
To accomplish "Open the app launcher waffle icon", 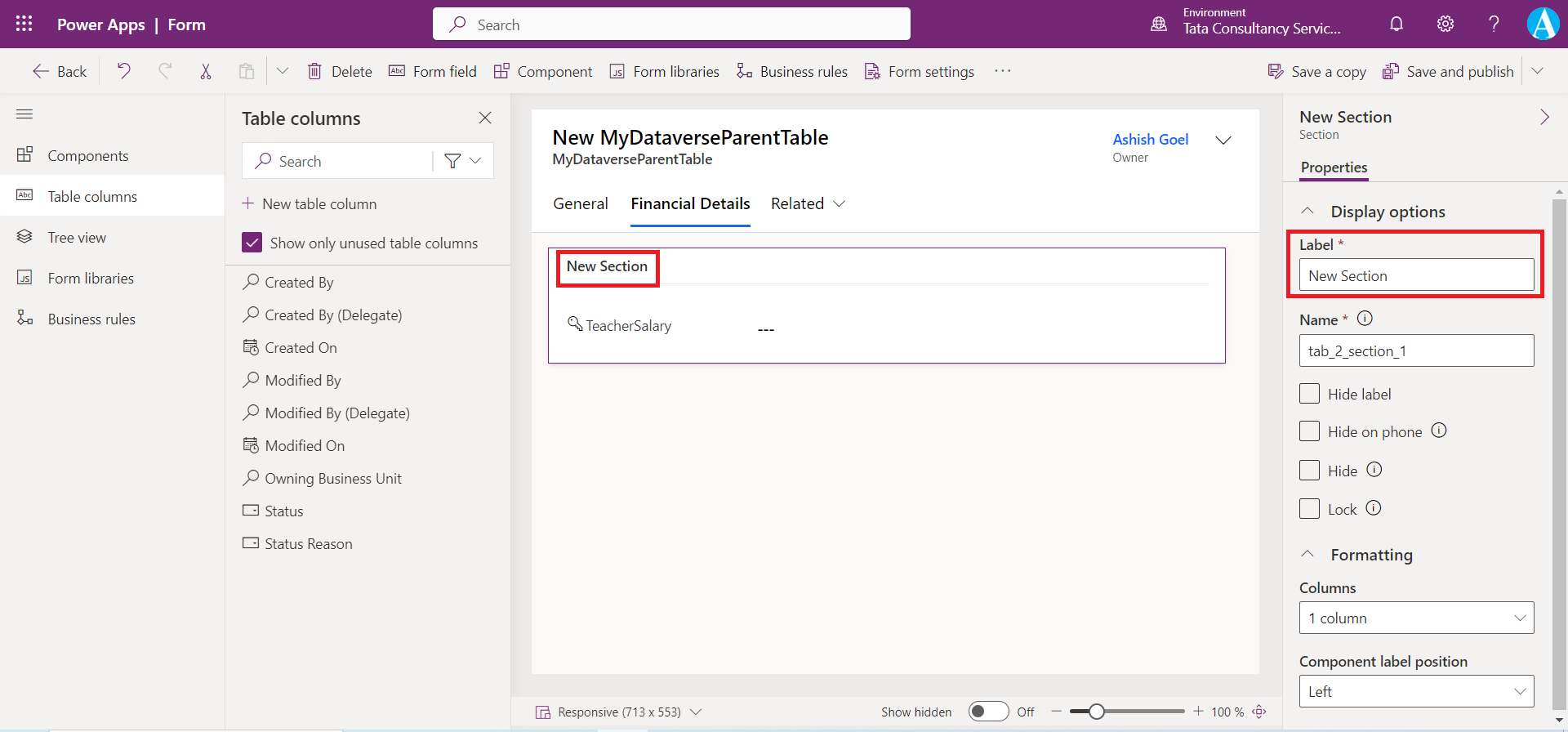I will click(x=24, y=25).
